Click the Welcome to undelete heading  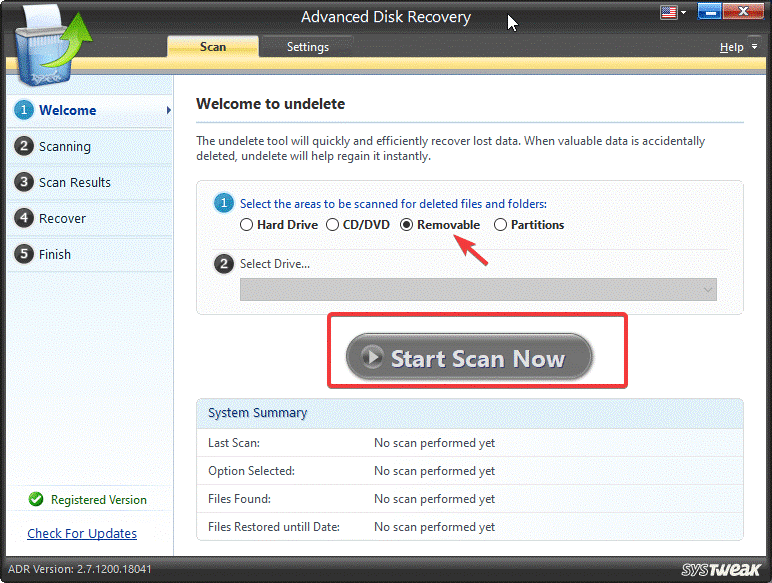click(x=270, y=104)
